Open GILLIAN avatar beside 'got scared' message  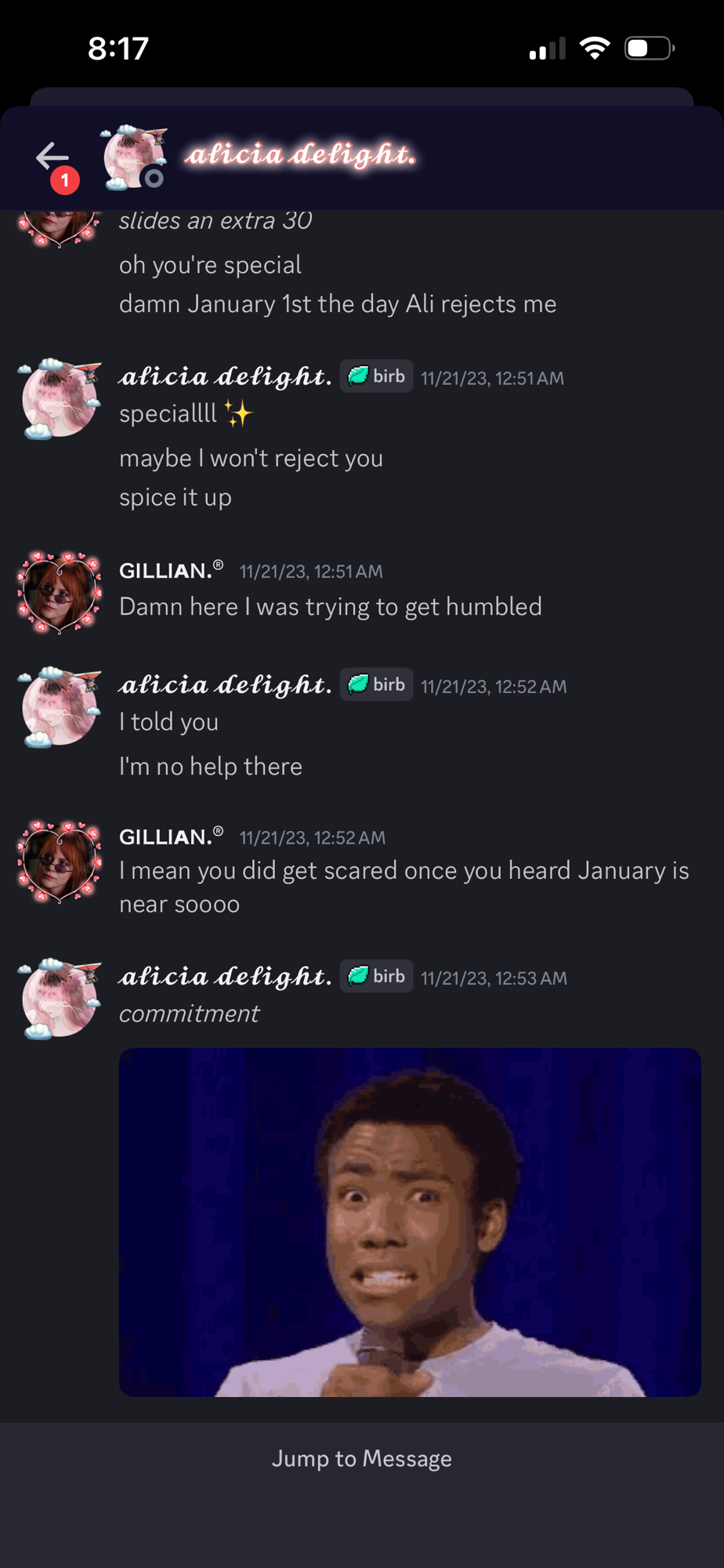pos(60,861)
